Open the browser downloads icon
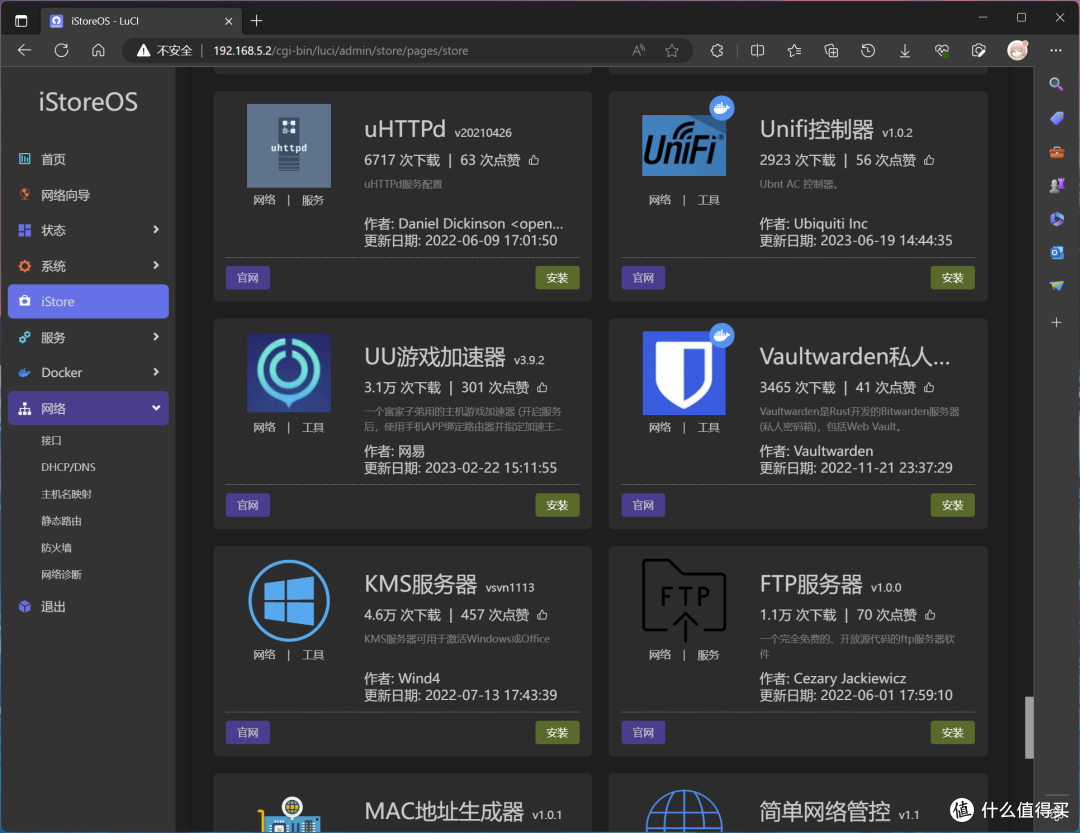This screenshot has height=833, width=1080. (x=905, y=50)
